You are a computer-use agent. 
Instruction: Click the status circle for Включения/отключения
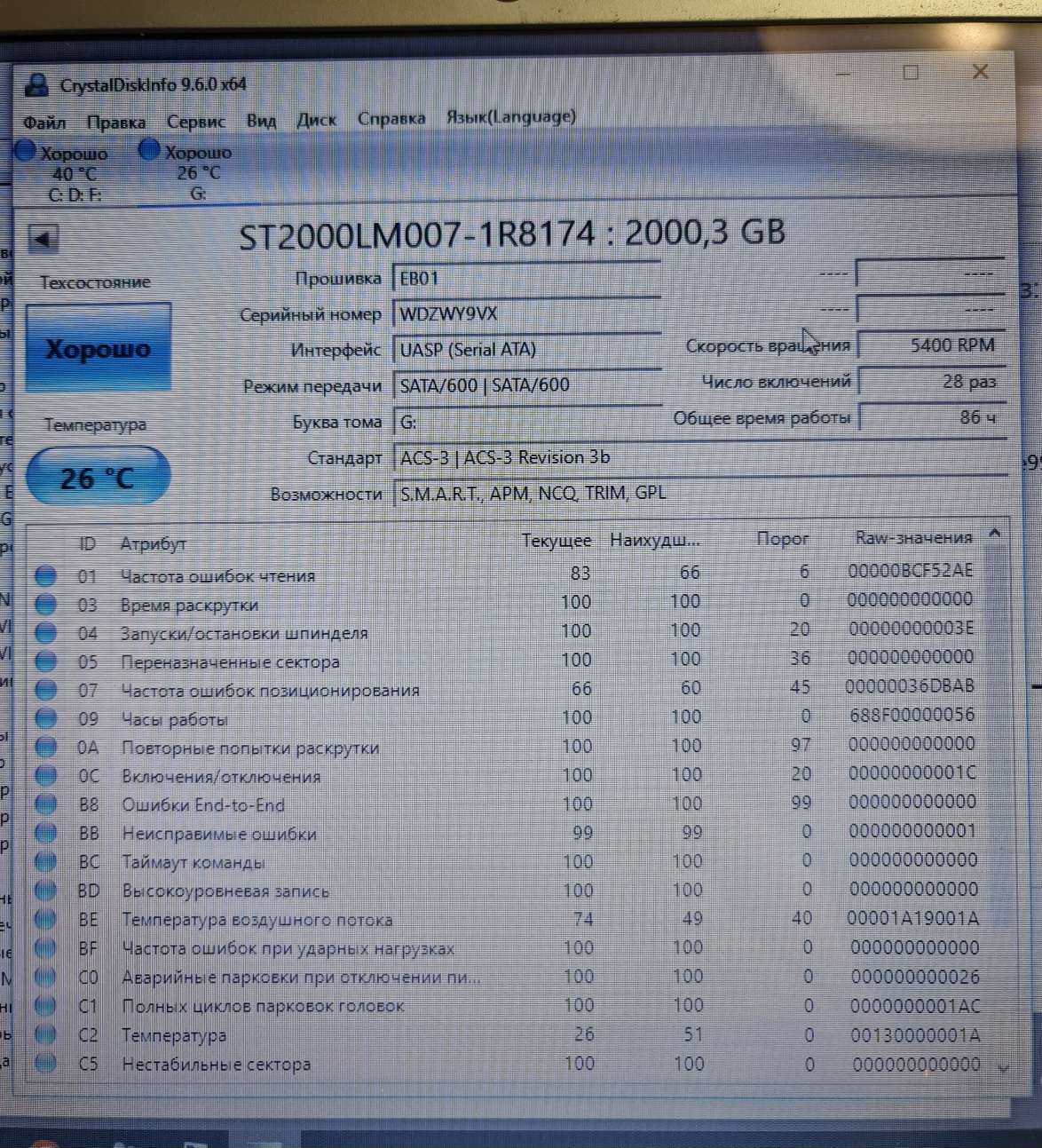(x=45, y=776)
